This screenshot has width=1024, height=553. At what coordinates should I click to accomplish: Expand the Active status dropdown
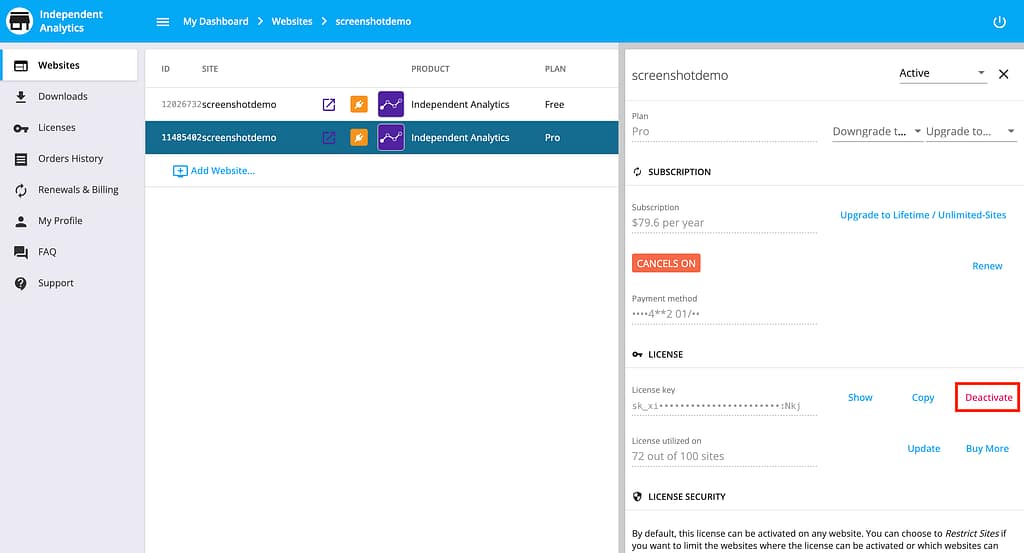(942, 74)
